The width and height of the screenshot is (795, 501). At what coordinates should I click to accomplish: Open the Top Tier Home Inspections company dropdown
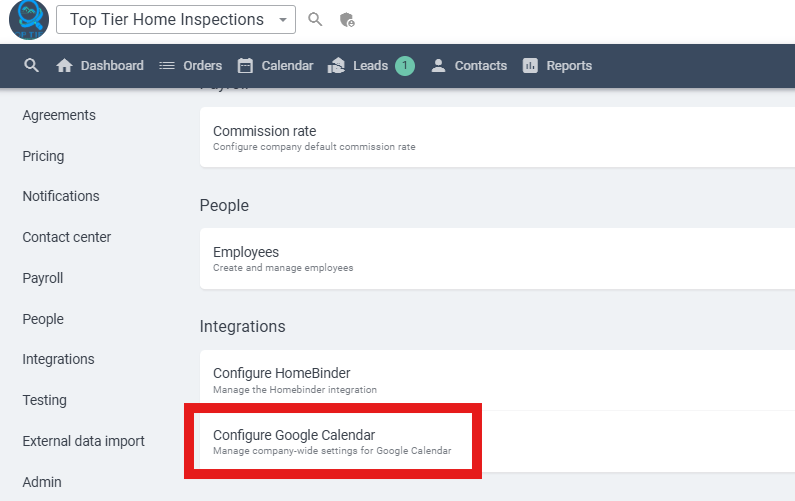(x=176, y=20)
